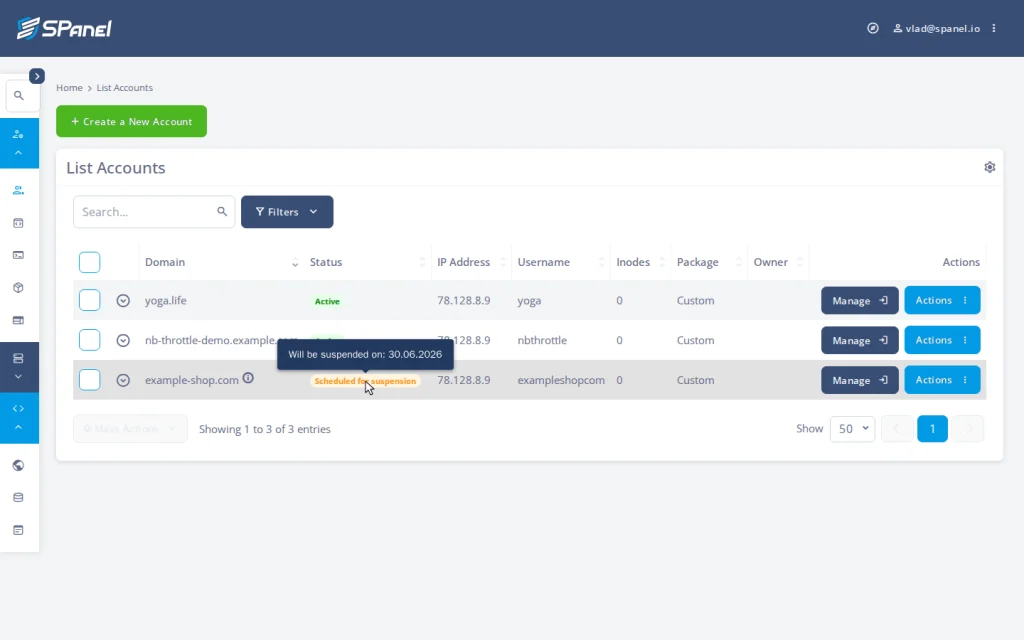Viewport: 1024px width, 640px height.
Task: Open table settings gear icon
Action: click(989, 167)
